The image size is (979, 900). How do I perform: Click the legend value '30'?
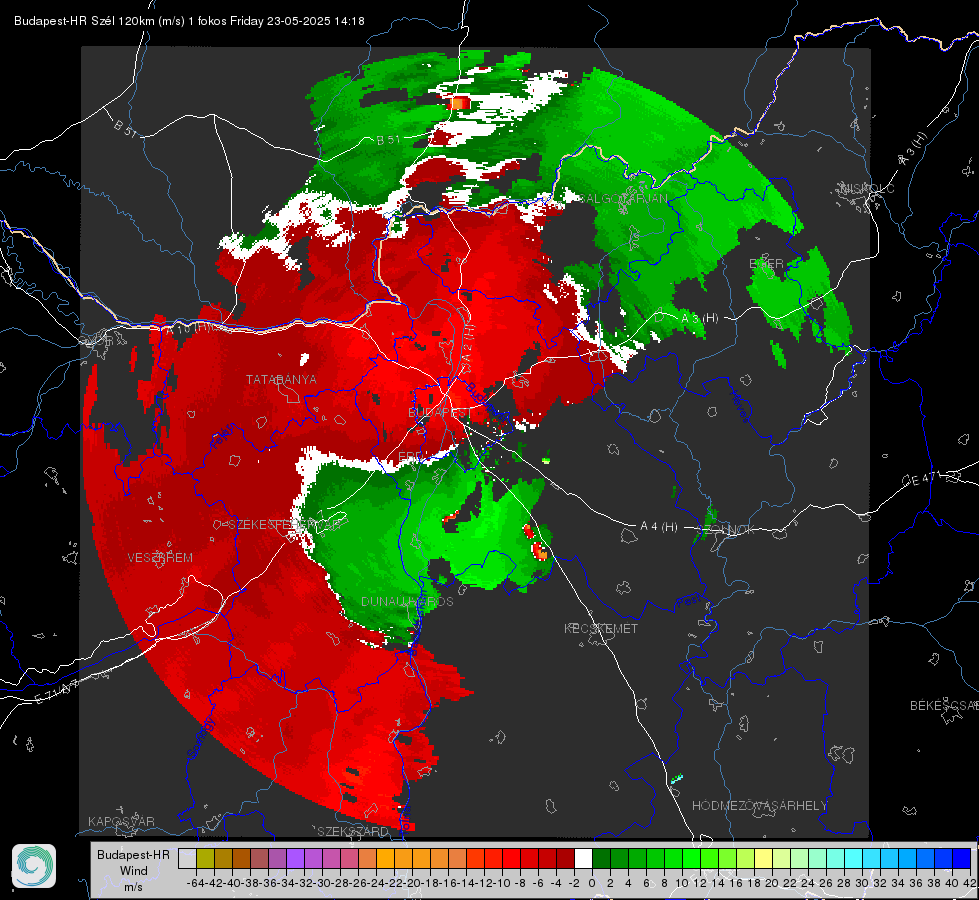tap(862, 883)
